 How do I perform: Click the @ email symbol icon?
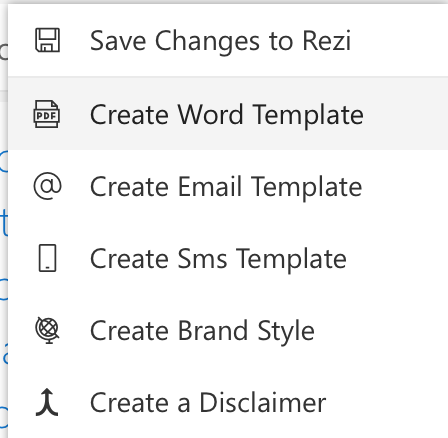pyautogui.click(x=47, y=186)
